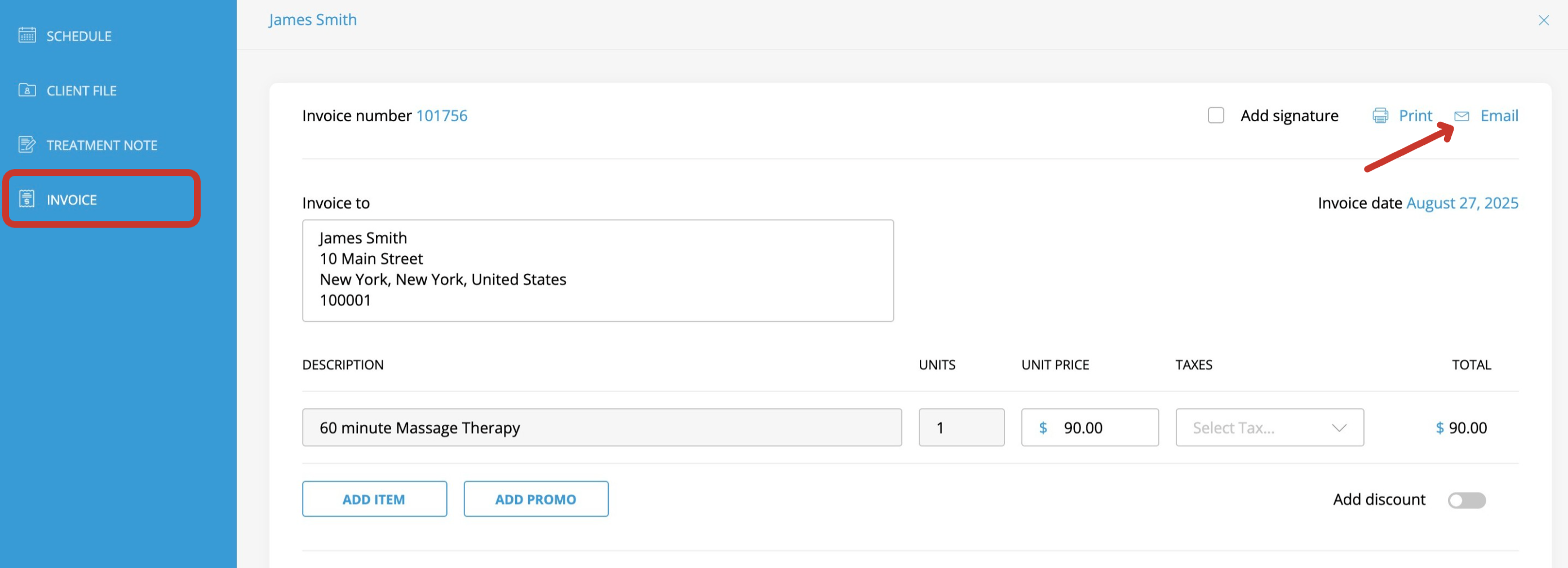The width and height of the screenshot is (1568, 568).
Task: Click the Invoice to address box
Action: (x=598, y=270)
